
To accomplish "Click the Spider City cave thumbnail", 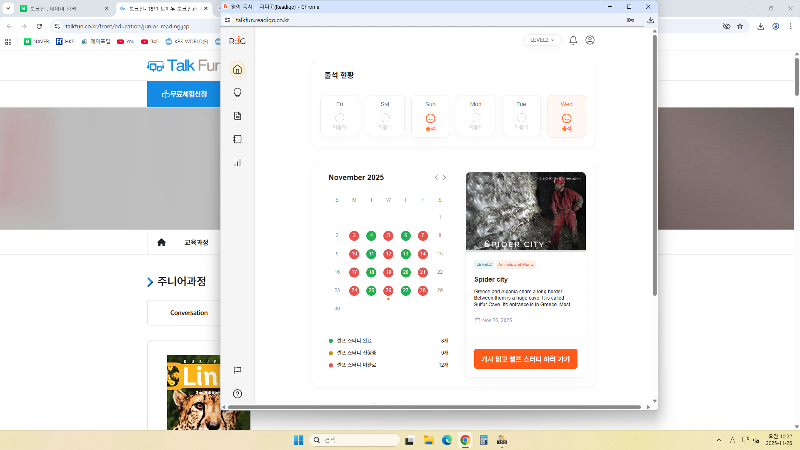I will pyautogui.click(x=526, y=211).
